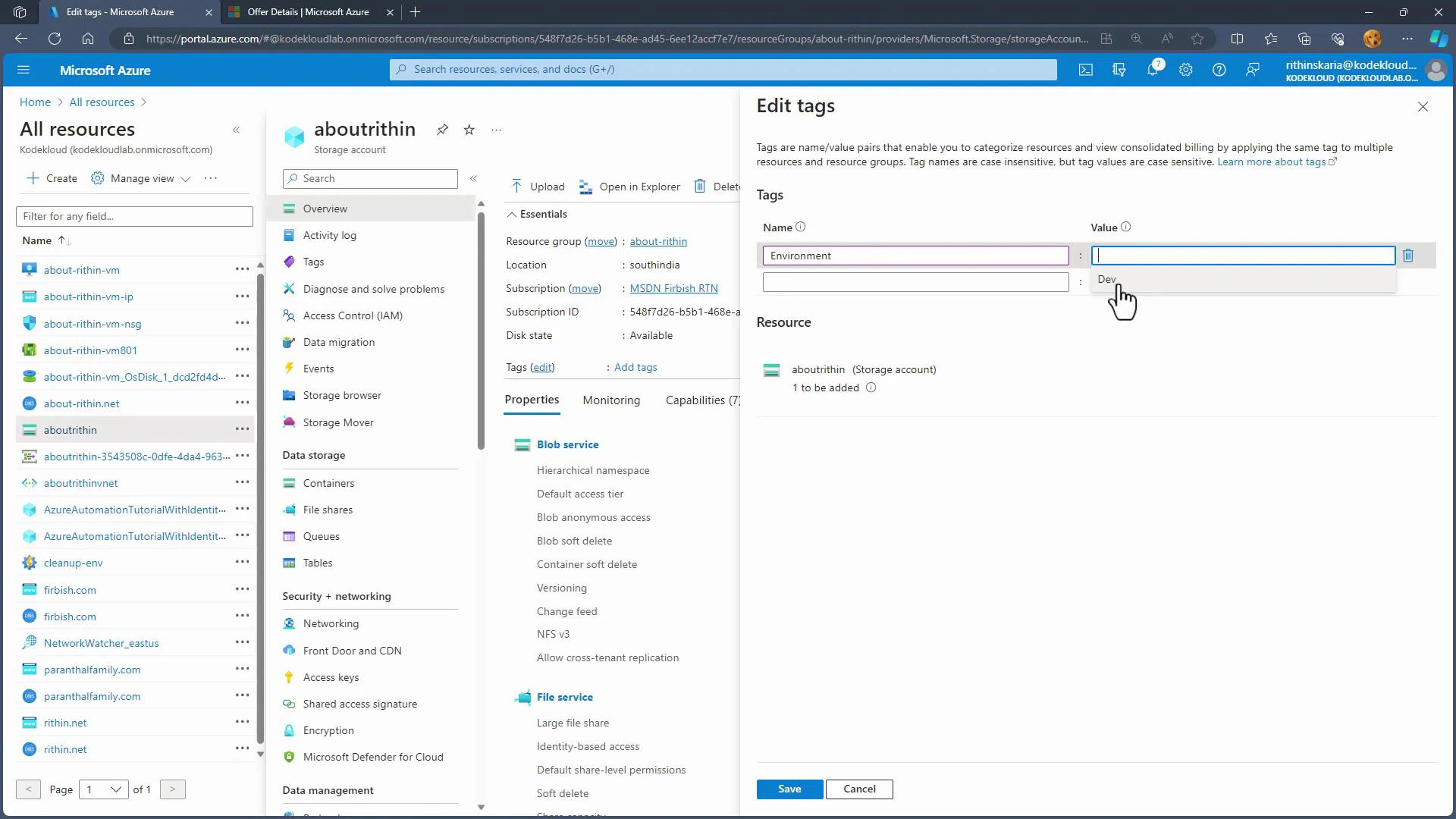Image resolution: width=1456 pixels, height=819 pixels.
Task: Open the portal hamburger menu
Action: (24, 69)
